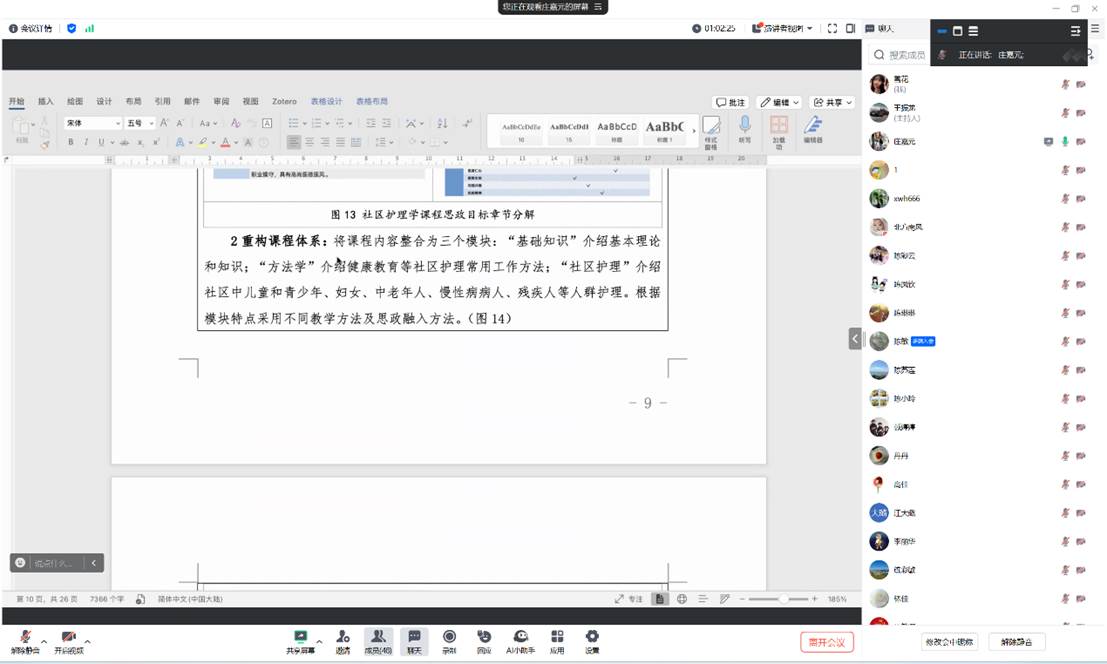Click the leave meeting button
The width and height of the screenshot is (1107, 664).
click(827, 642)
